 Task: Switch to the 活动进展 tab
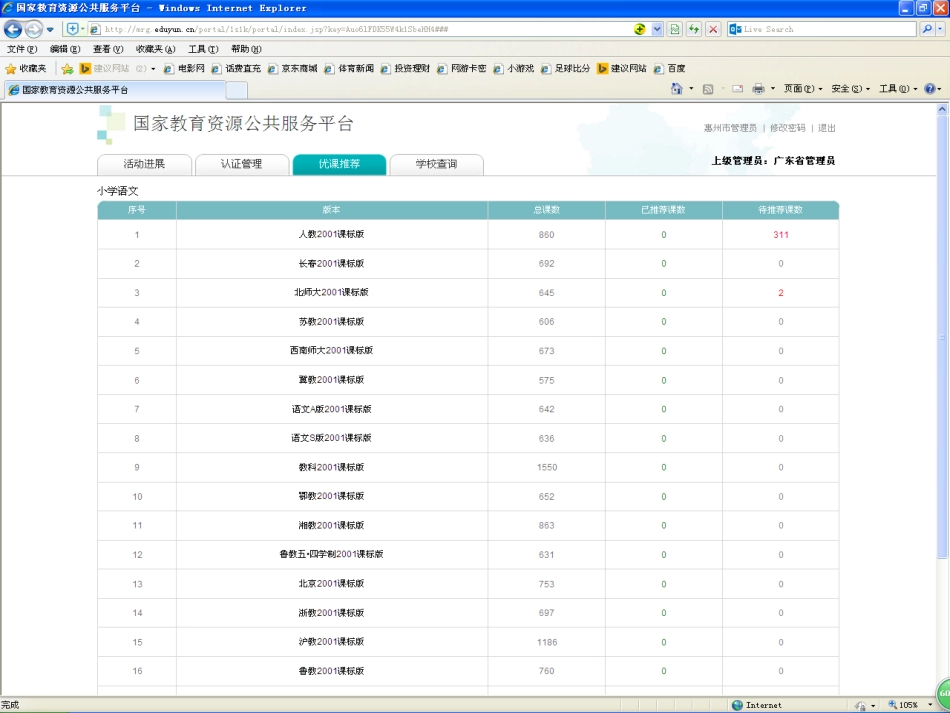coord(144,164)
